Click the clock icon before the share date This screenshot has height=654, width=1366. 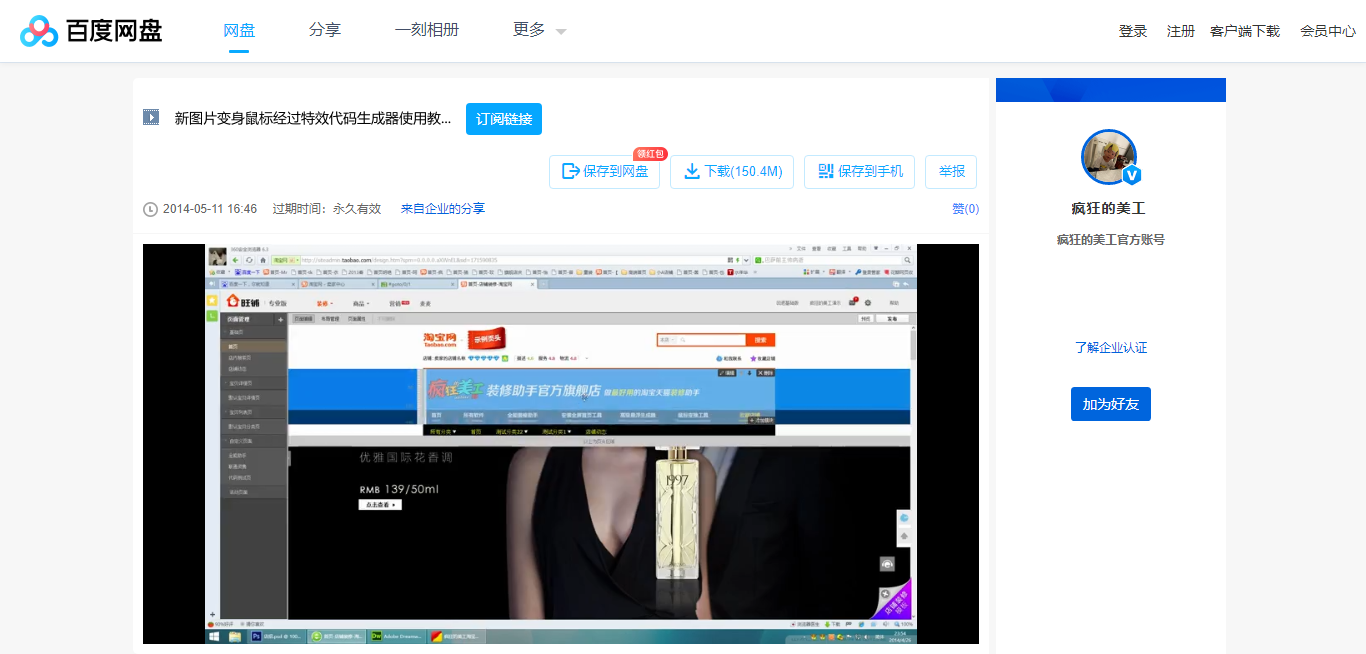coord(150,208)
